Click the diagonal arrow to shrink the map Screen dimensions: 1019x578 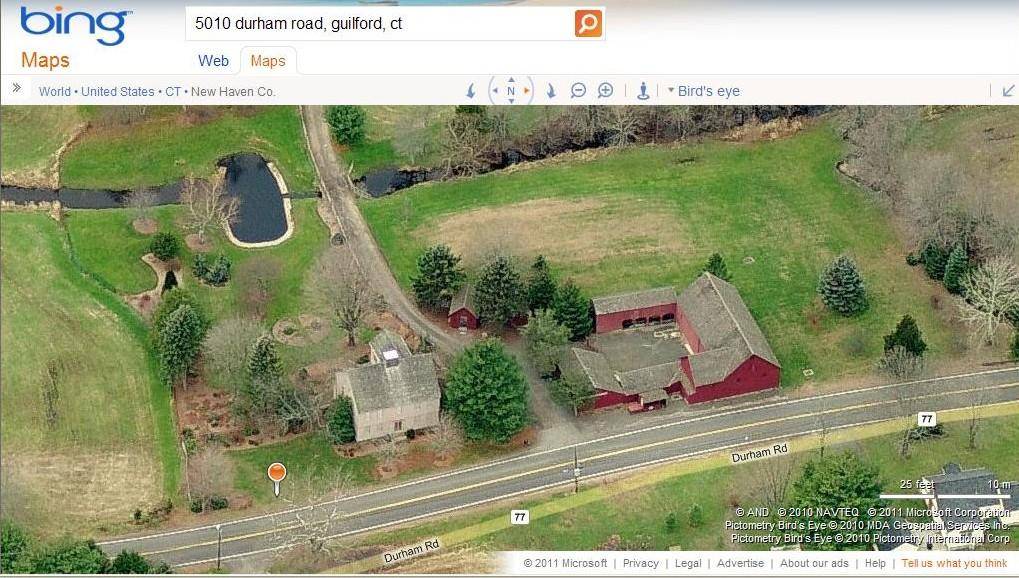[1008, 91]
